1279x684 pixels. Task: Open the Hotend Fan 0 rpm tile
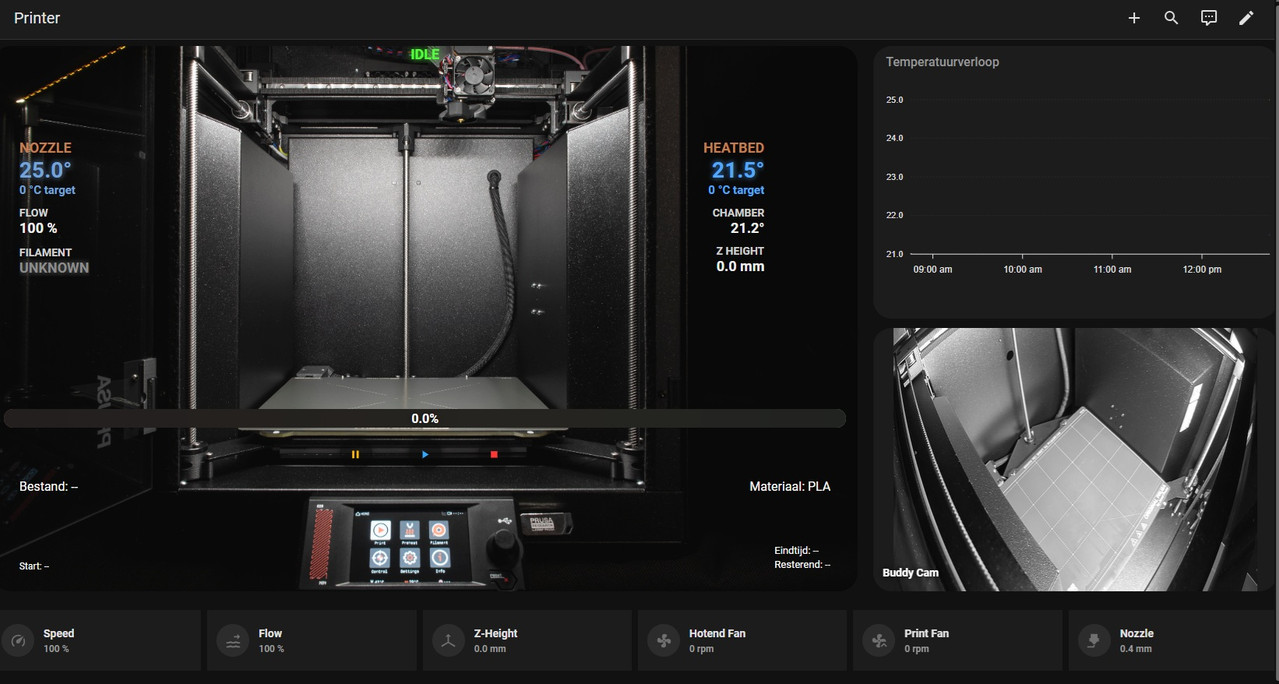coord(742,641)
